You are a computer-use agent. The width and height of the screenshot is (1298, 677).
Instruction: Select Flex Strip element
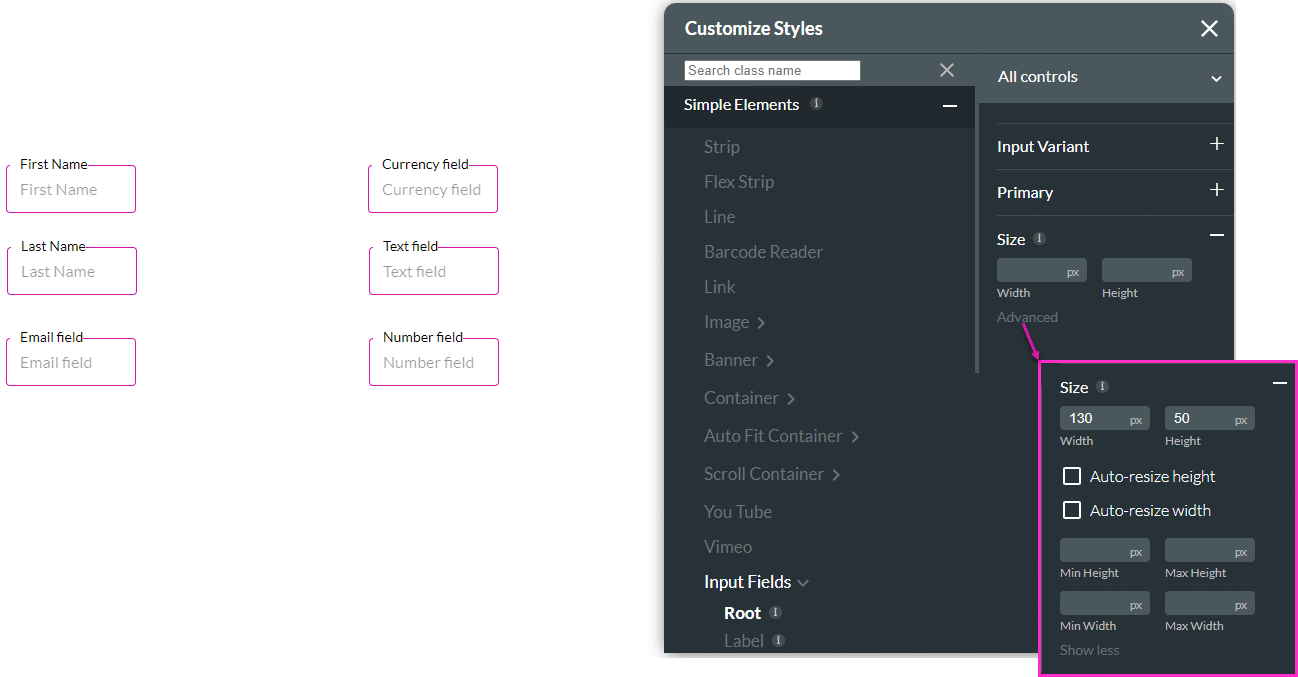click(x=738, y=182)
